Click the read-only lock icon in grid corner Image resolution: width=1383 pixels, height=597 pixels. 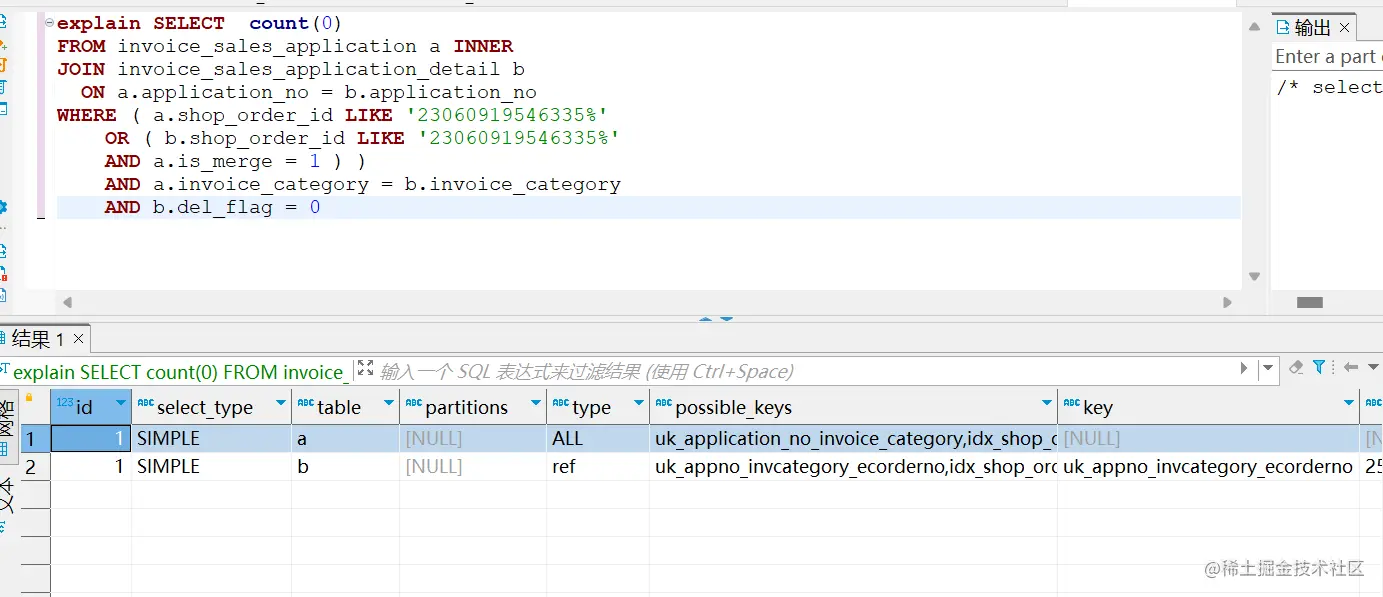coord(29,397)
